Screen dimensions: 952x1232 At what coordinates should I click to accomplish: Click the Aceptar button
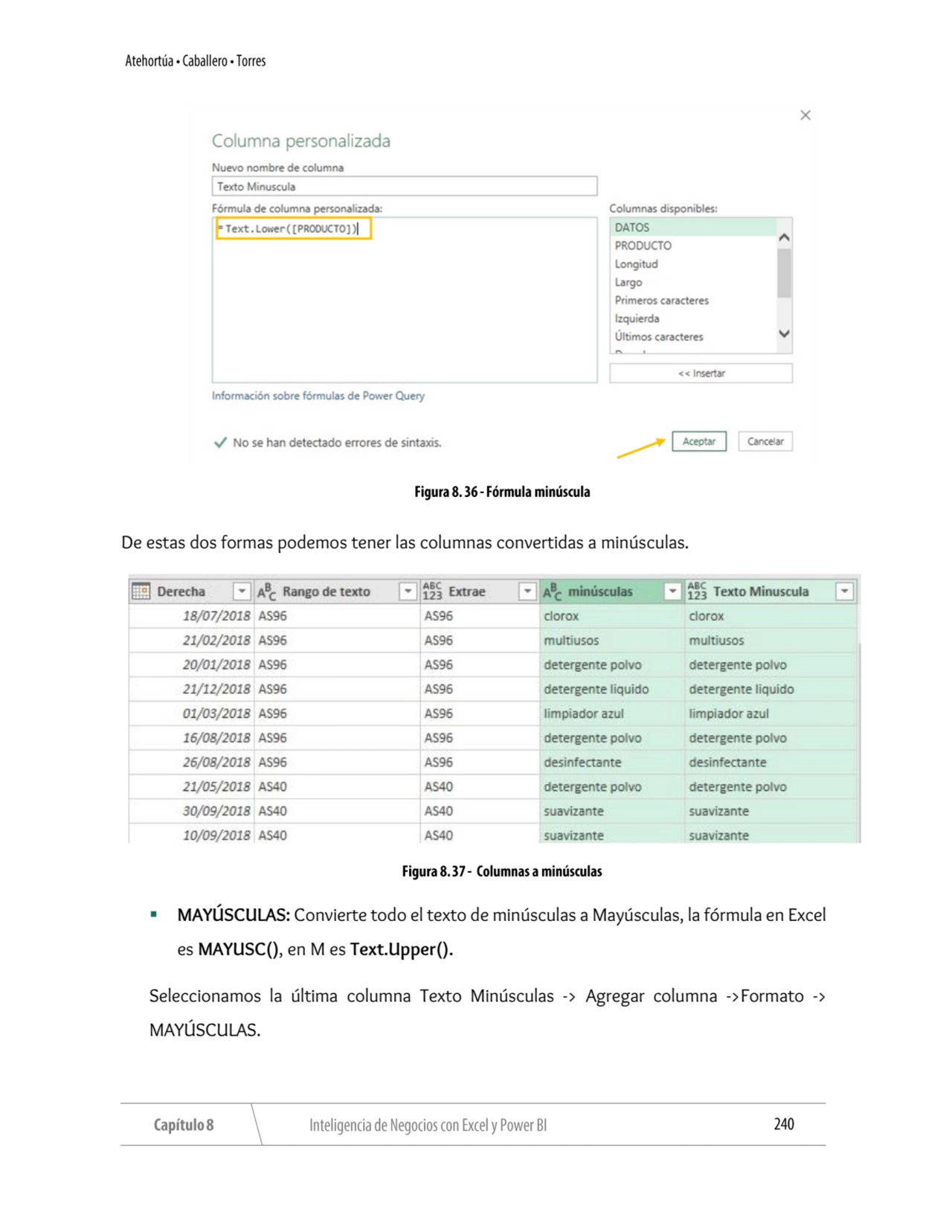(x=698, y=441)
